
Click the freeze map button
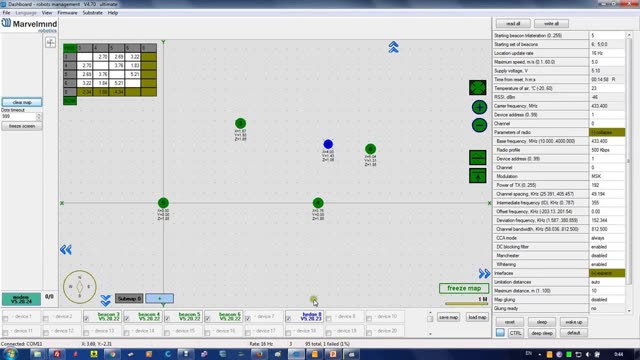pyautogui.click(x=464, y=288)
